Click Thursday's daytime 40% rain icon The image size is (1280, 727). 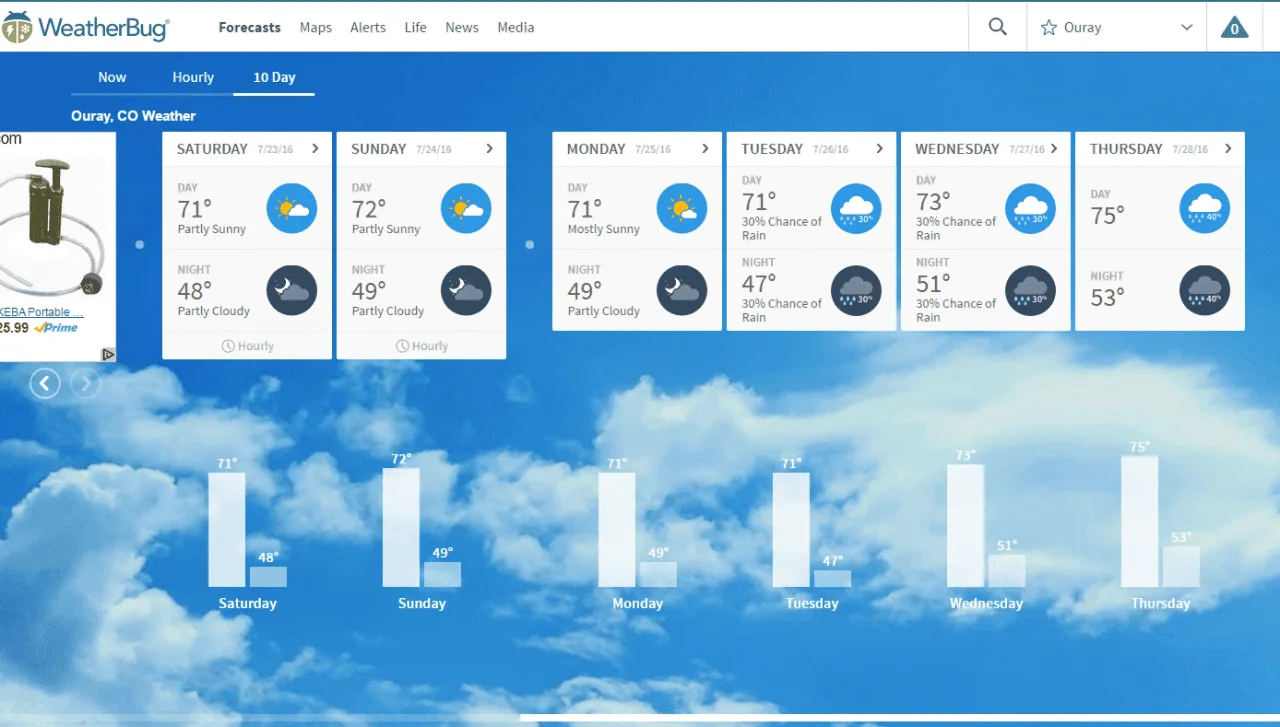[x=1205, y=209]
